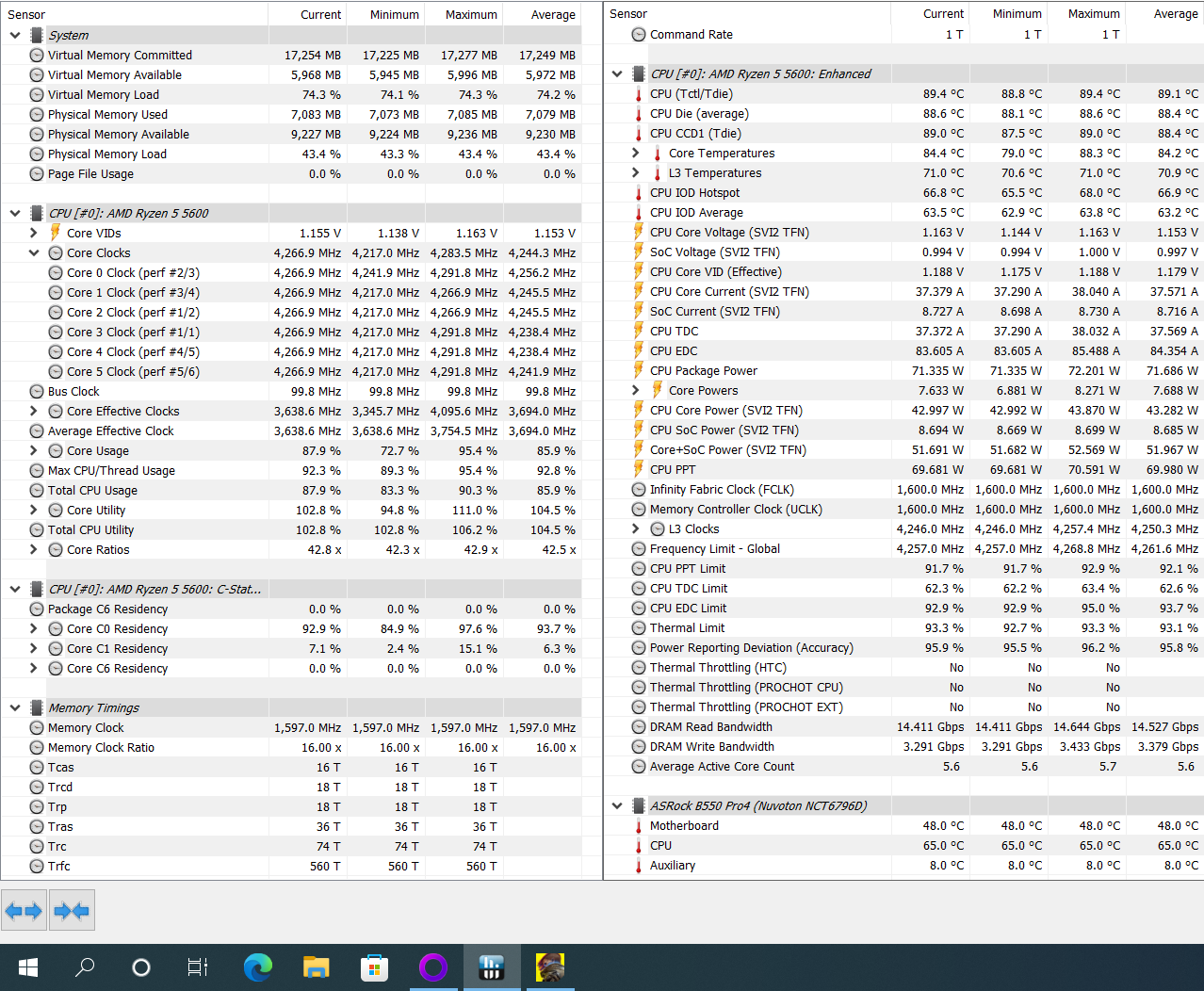This screenshot has height=991, width=1204.
Task: Expand the Core Usage row
Action: (34, 451)
